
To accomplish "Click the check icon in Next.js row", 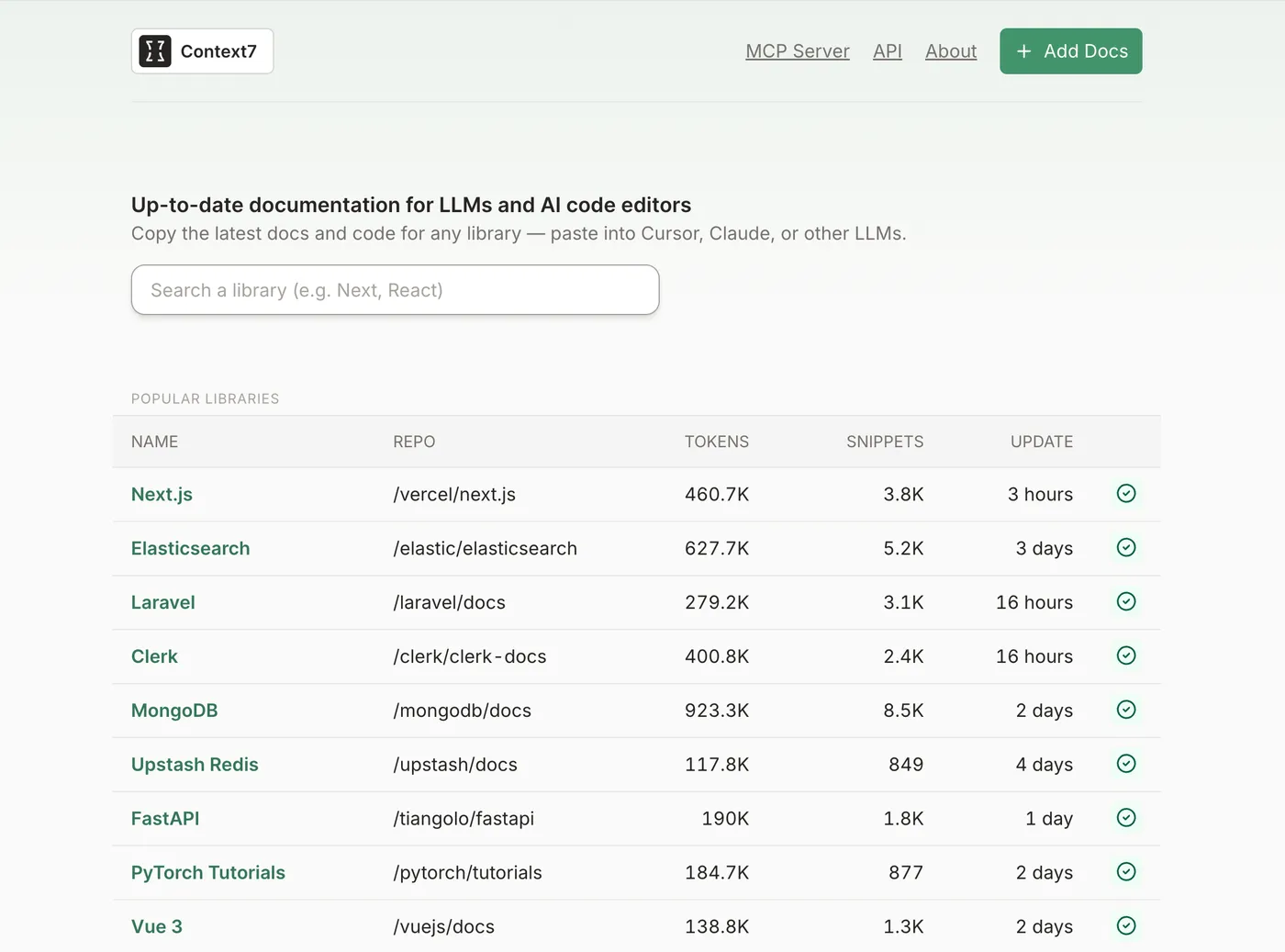I will pos(1126,494).
